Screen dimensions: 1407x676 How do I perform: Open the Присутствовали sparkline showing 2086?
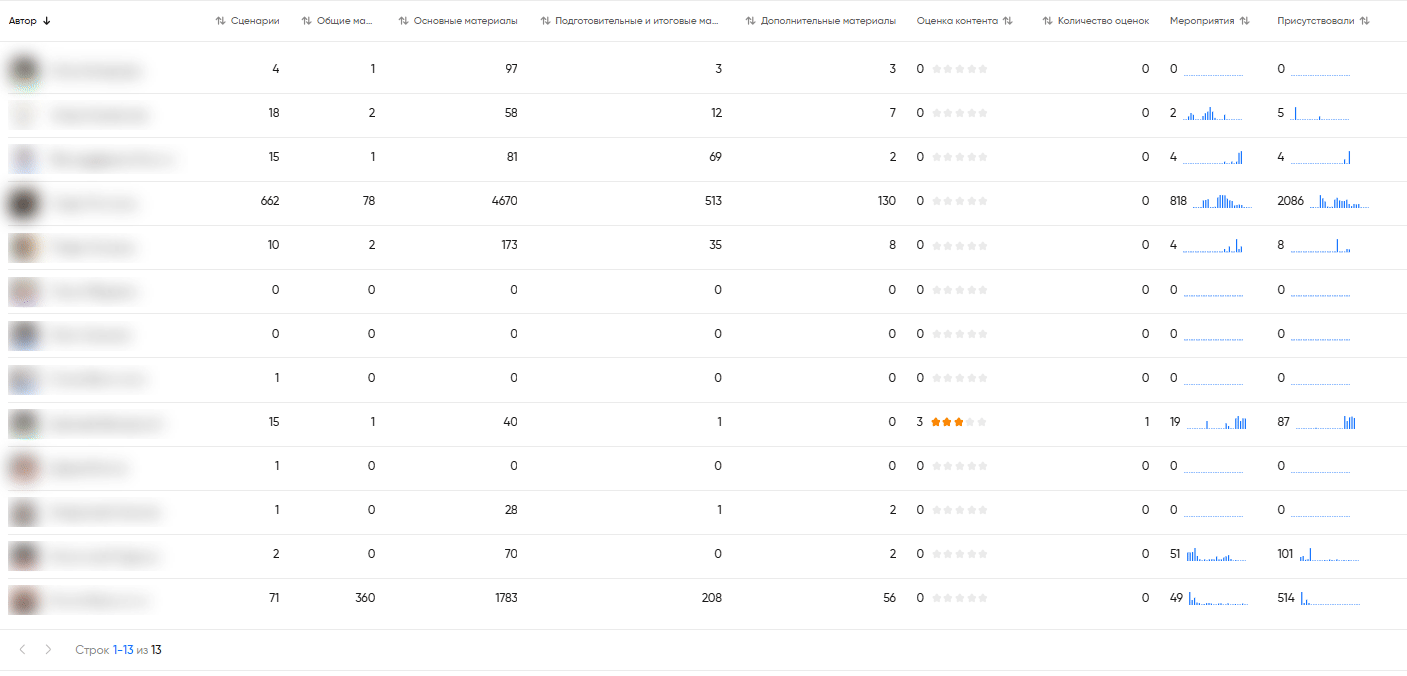[1339, 201]
